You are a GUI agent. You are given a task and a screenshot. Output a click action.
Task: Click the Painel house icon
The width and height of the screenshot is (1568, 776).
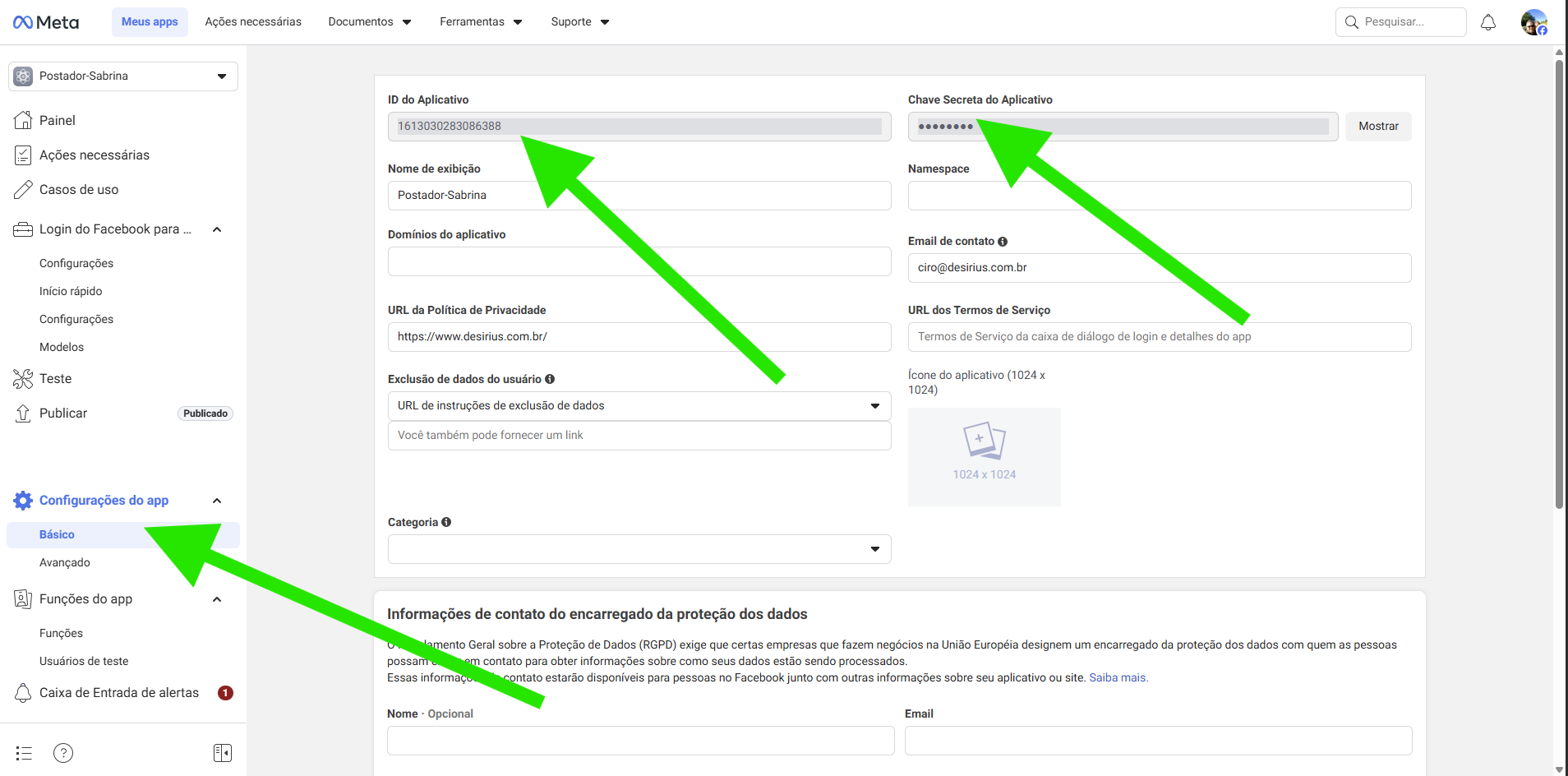tap(23, 120)
